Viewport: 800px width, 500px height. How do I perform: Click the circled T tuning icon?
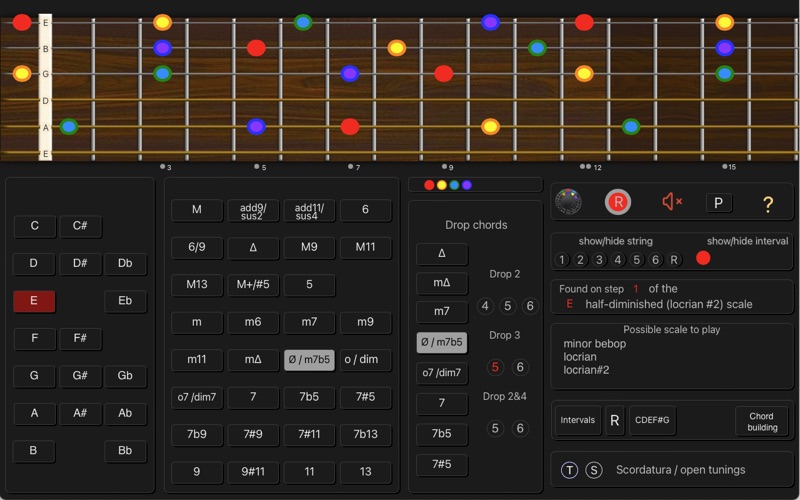click(x=569, y=470)
